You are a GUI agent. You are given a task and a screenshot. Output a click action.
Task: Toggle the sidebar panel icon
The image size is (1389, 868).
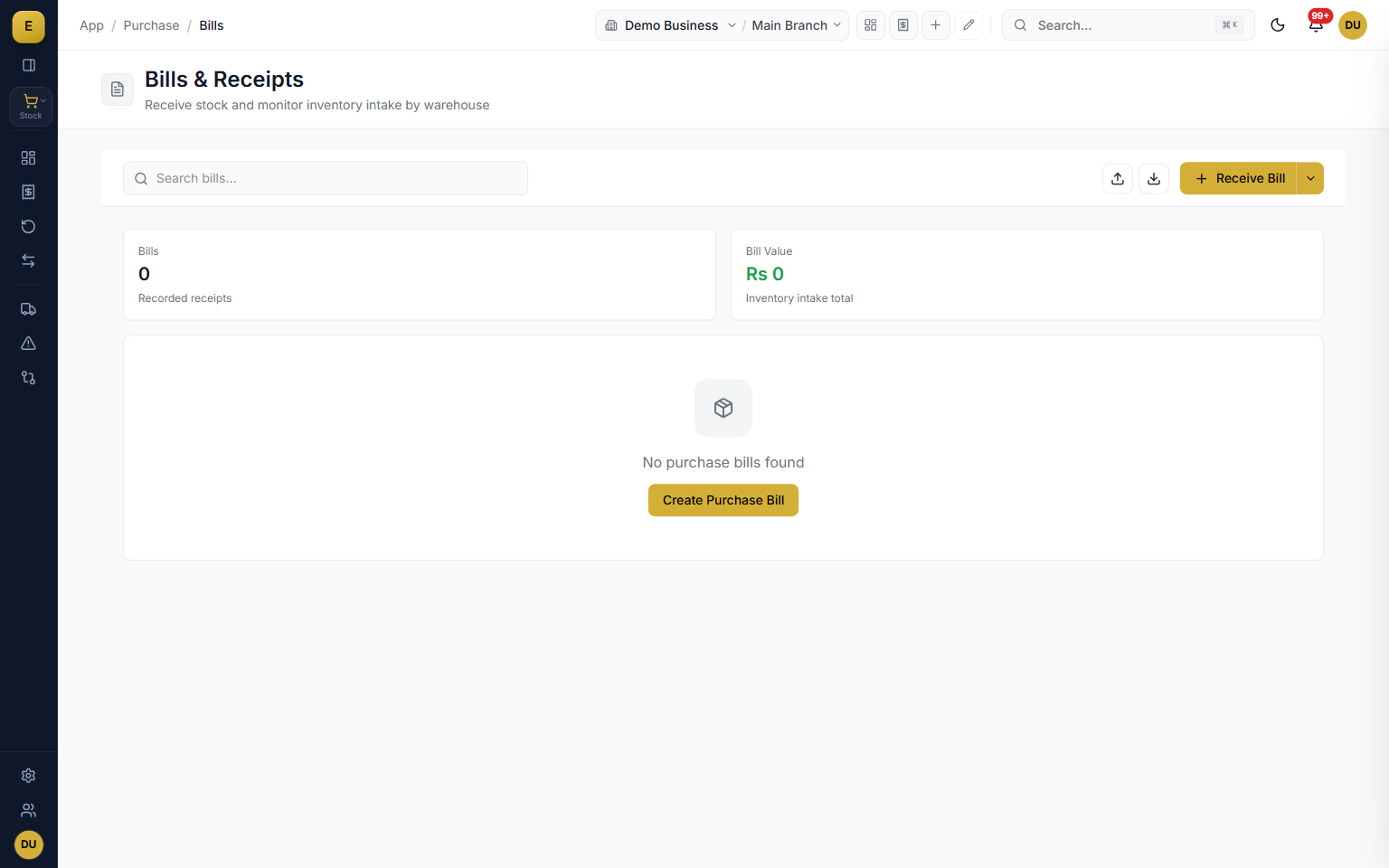(x=29, y=65)
